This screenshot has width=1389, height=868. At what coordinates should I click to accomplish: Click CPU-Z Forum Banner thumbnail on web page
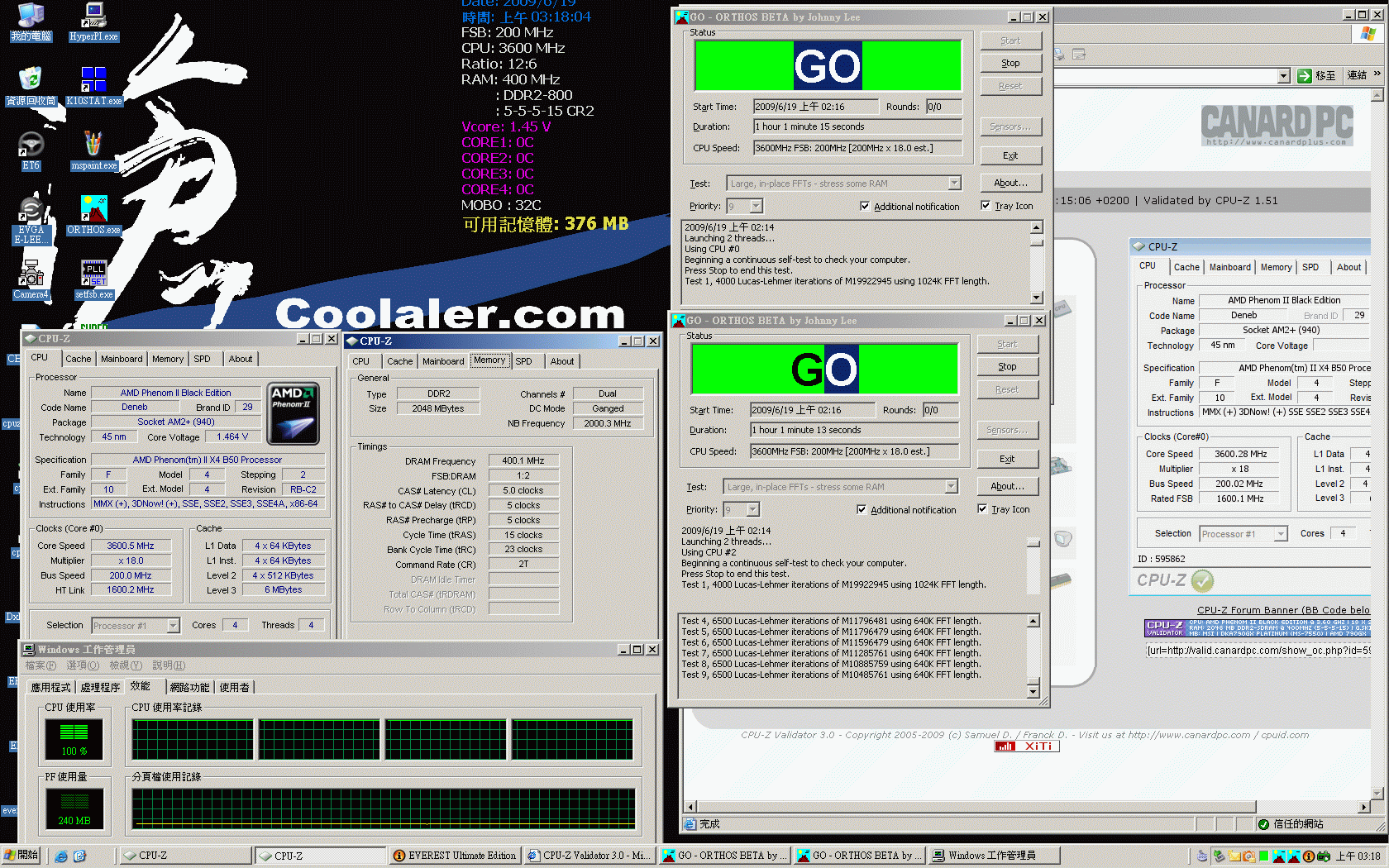pyautogui.click(x=1257, y=628)
